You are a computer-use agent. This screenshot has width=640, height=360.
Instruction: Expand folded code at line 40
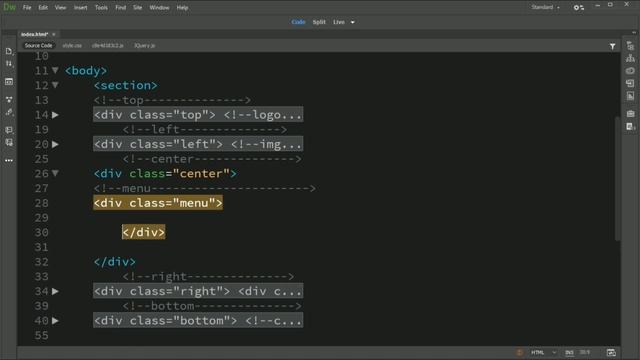click(x=55, y=320)
